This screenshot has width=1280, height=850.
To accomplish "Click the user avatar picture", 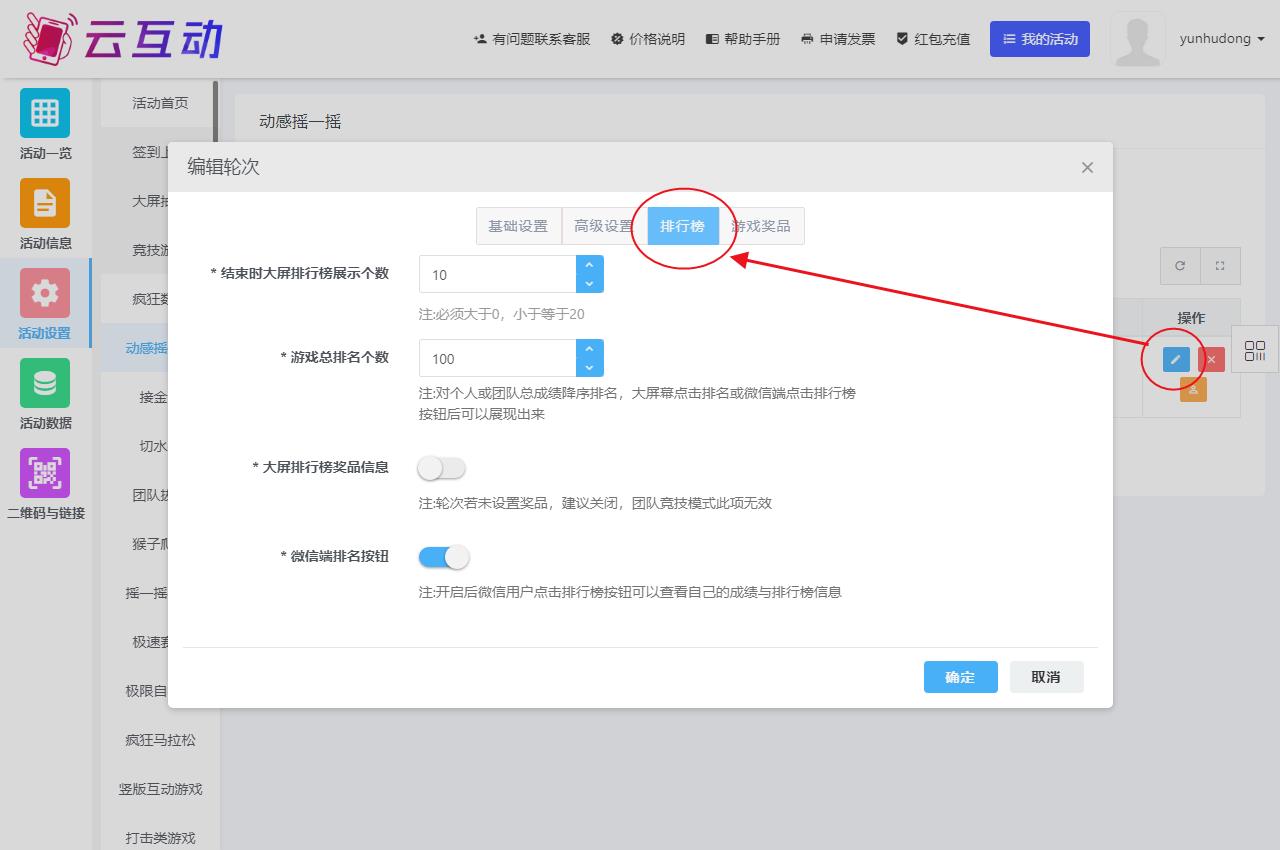I will pyautogui.click(x=1137, y=39).
